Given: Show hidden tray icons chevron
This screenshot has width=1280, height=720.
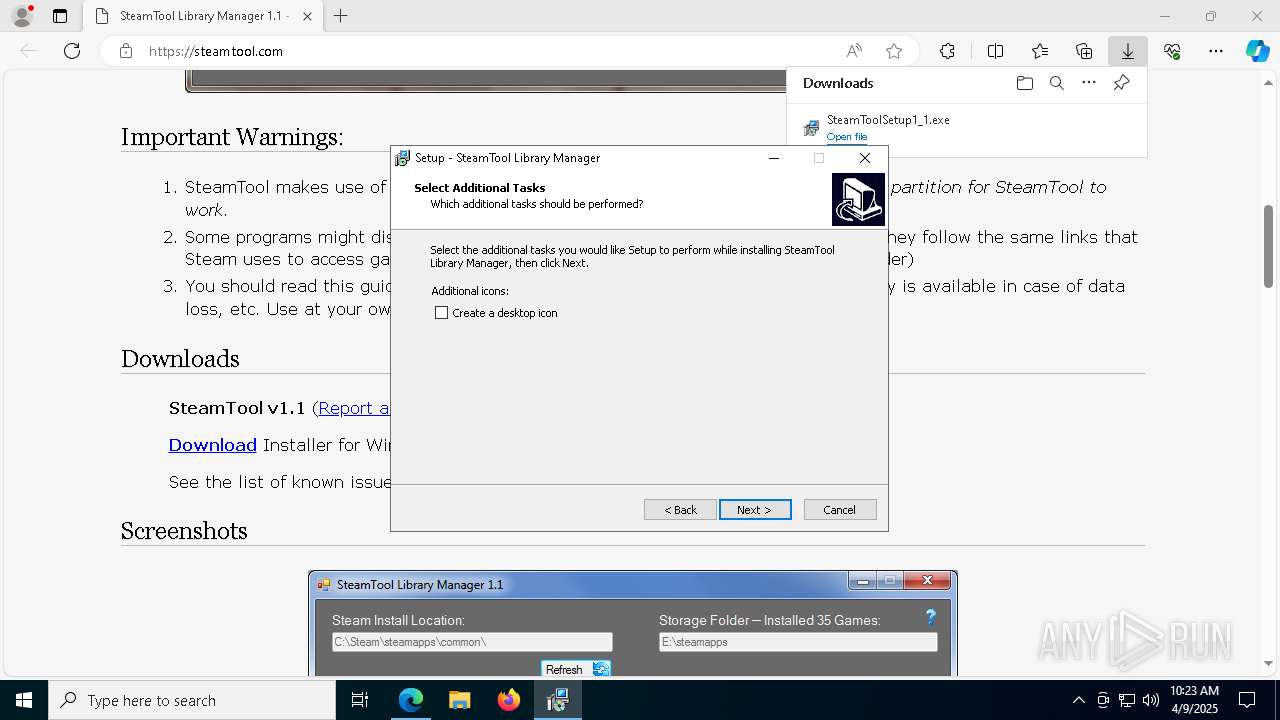Looking at the screenshot, I should coord(1078,700).
